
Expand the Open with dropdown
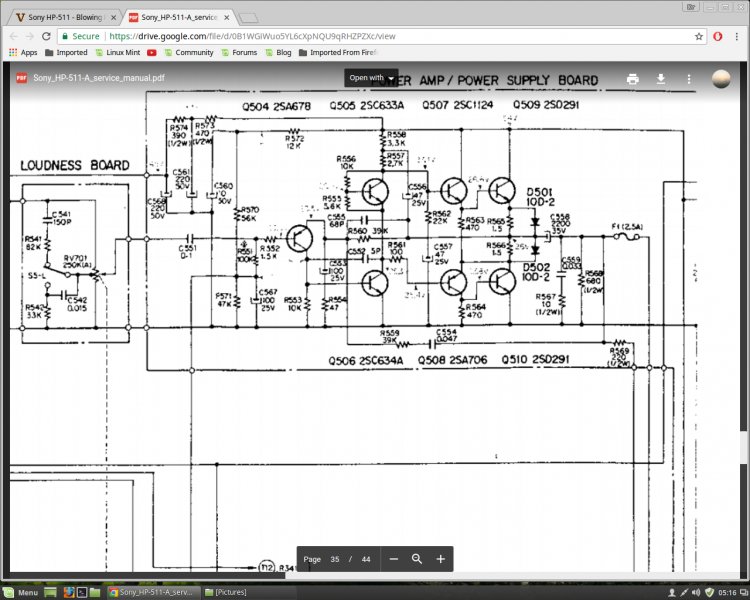(371, 77)
